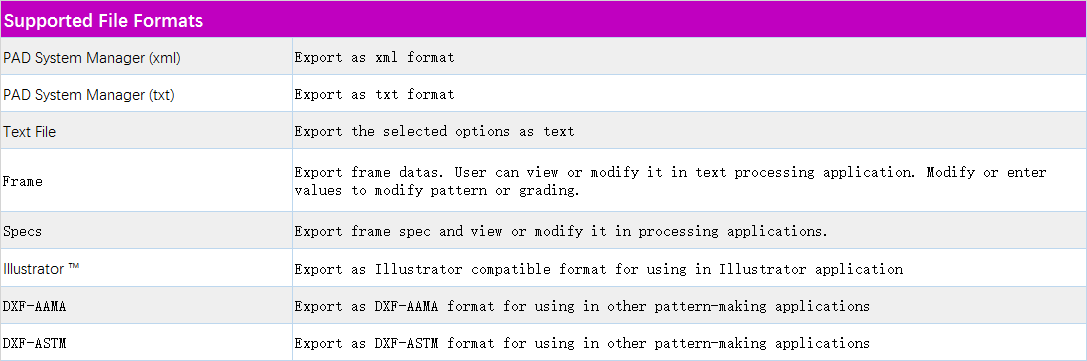Click the trademark symbol next to Illustrator

click(74, 267)
